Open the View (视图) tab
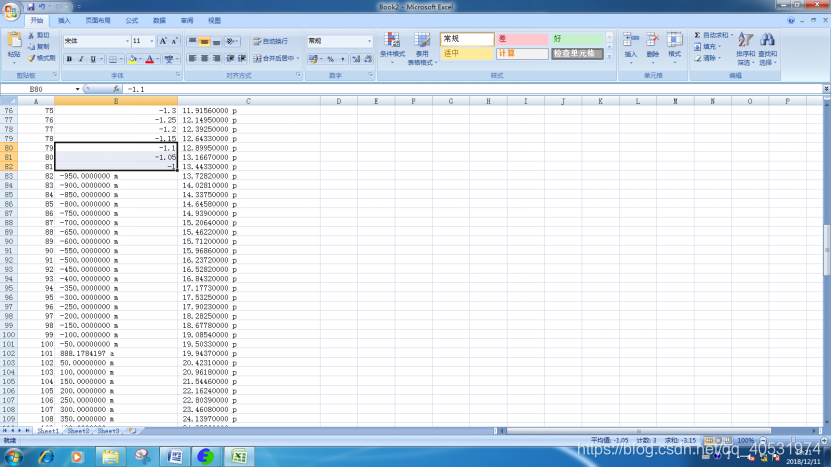 click(215, 21)
